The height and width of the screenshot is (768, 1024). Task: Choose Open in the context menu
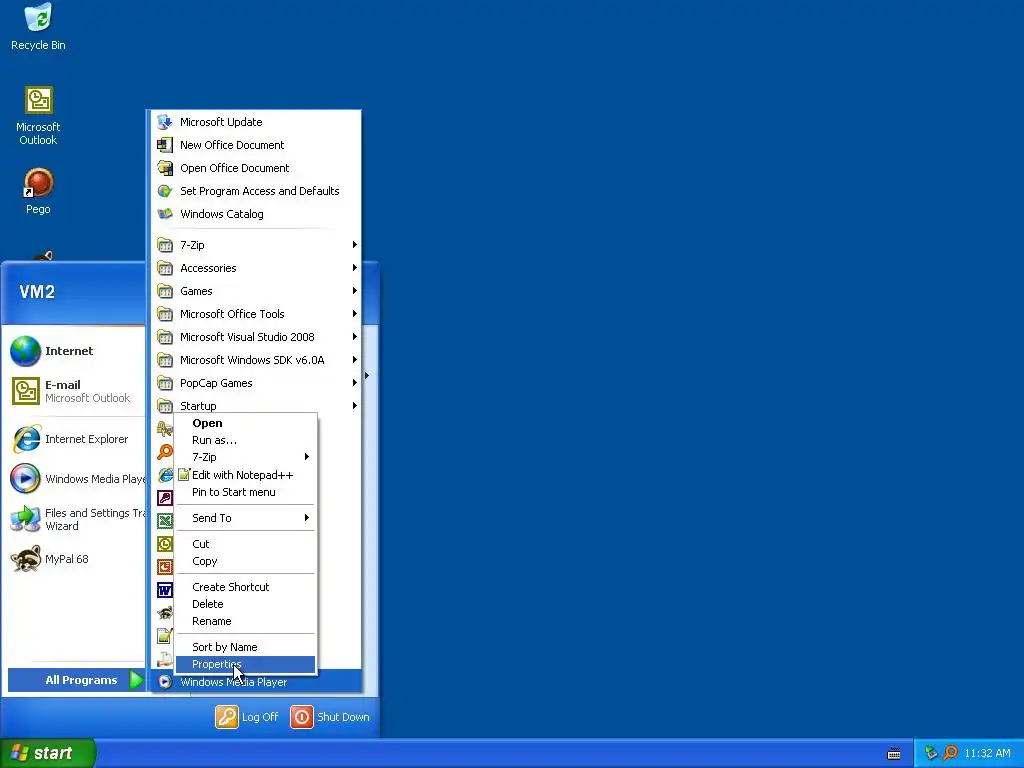246,423
